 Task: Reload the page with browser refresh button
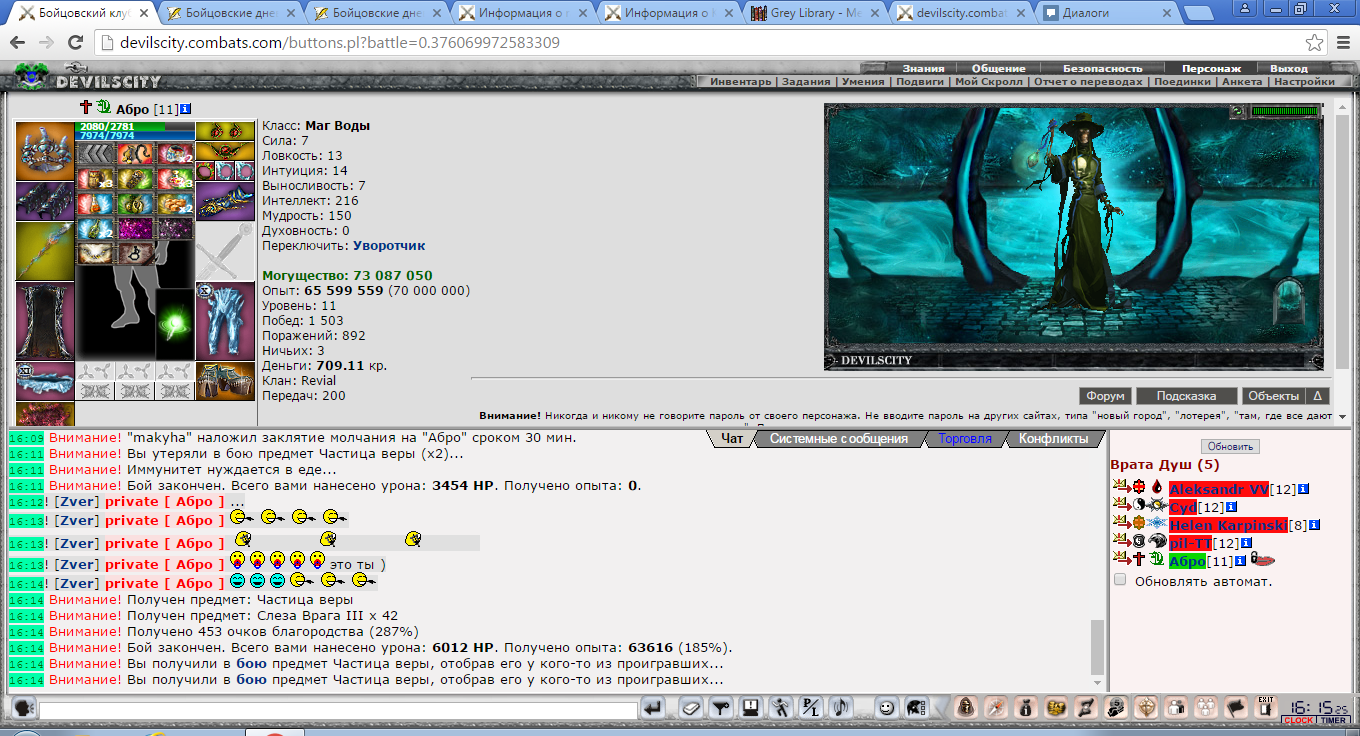tap(74, 43)
